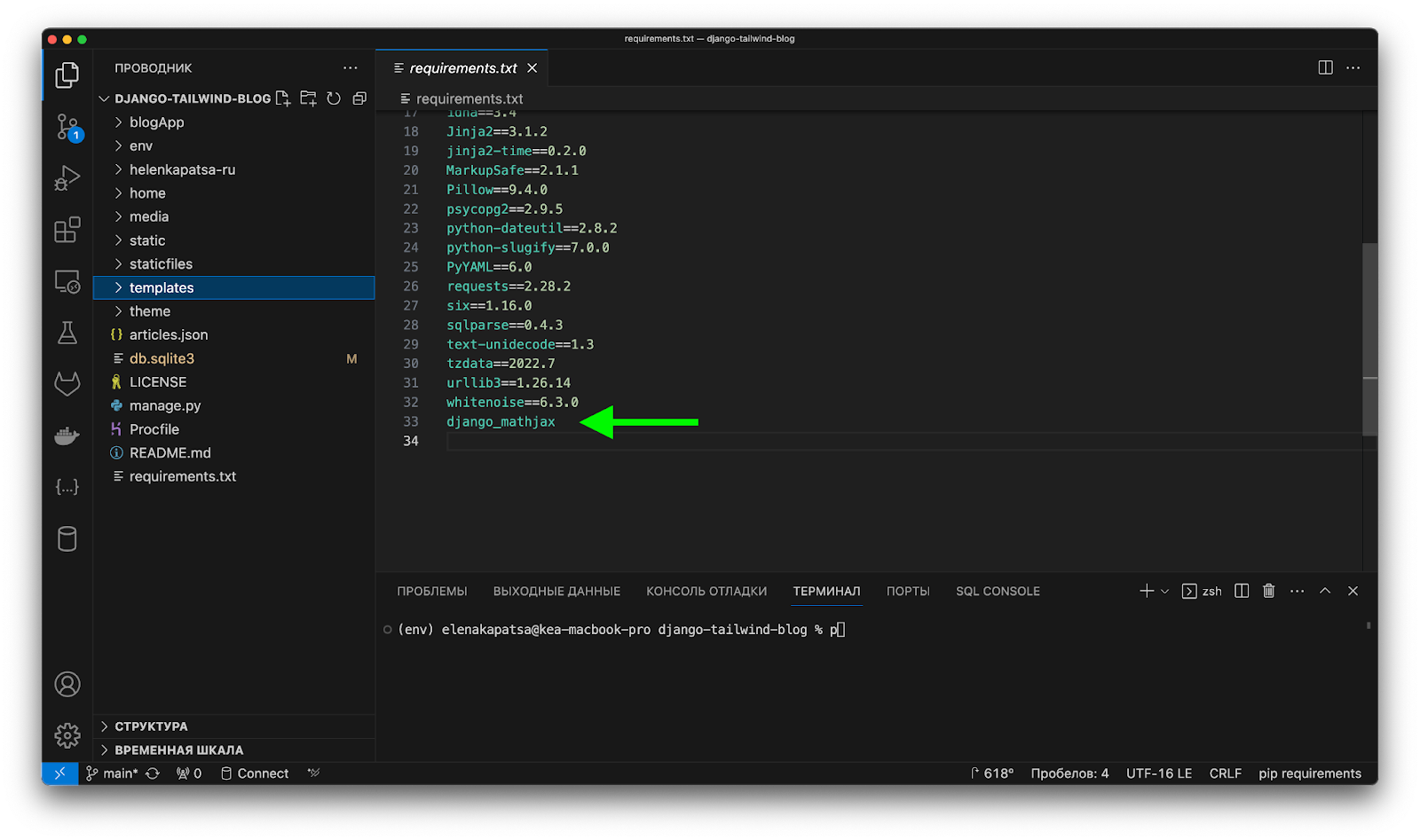Viewport: 1420px width, 840px height.
Task: Open the Accounts menu icon
Action: point(67,684)
